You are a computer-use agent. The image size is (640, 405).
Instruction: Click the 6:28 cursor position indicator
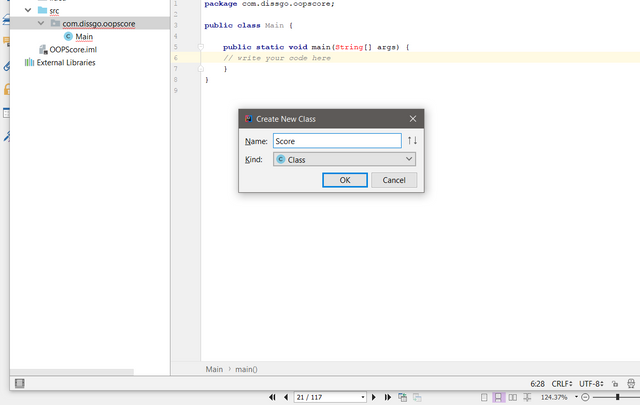point(537,384)
